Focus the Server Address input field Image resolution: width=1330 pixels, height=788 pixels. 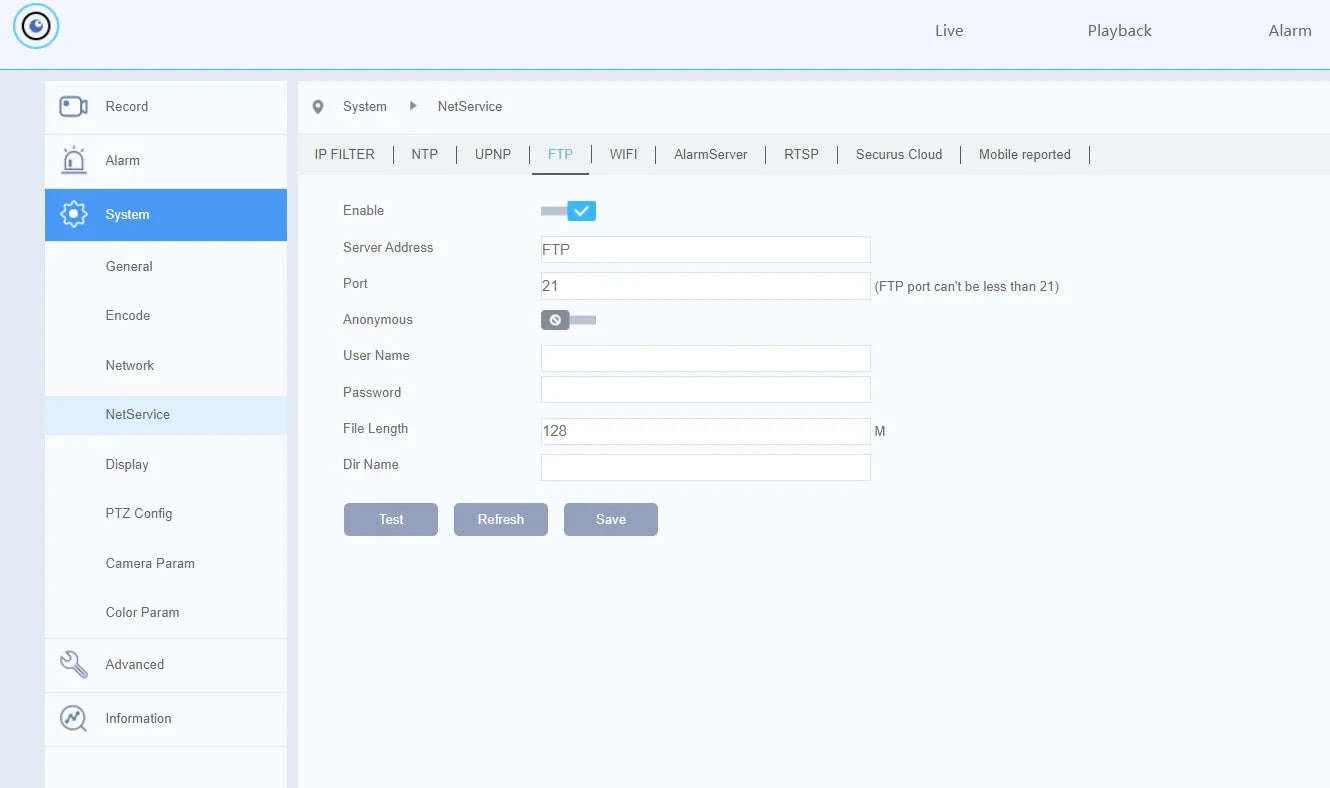[706, 249]
